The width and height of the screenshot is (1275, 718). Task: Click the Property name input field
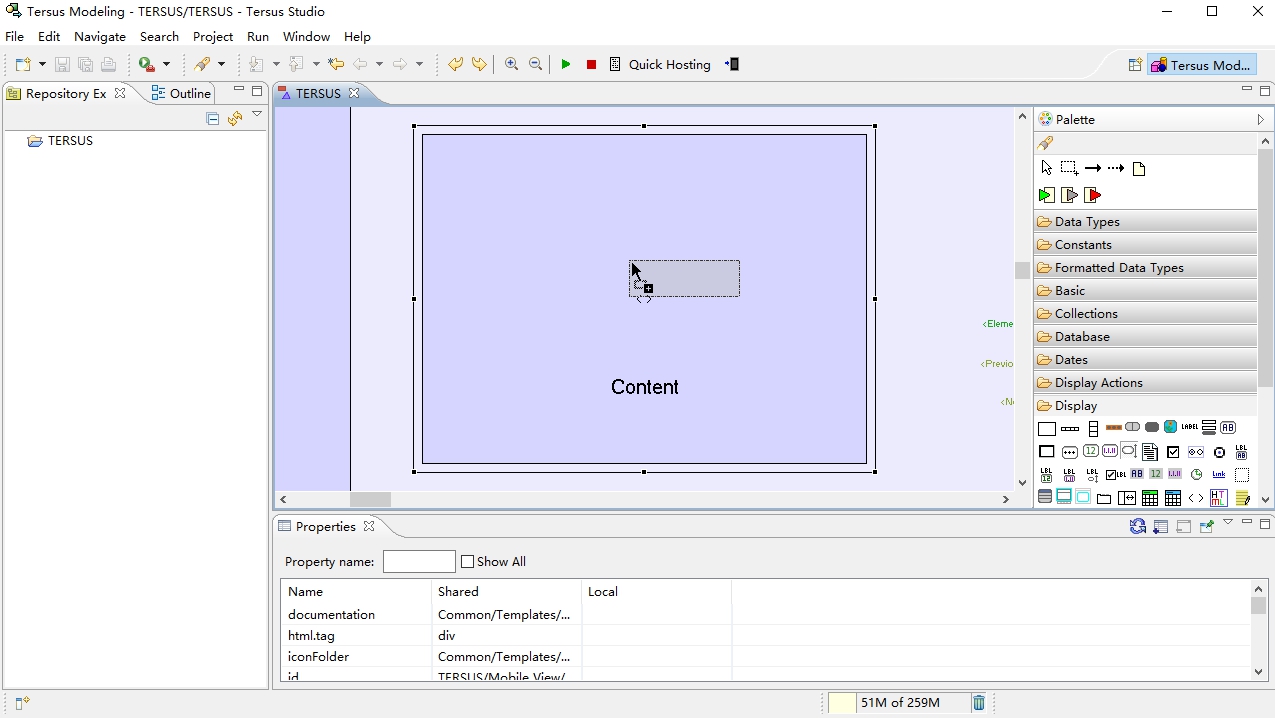coord(419,562)
